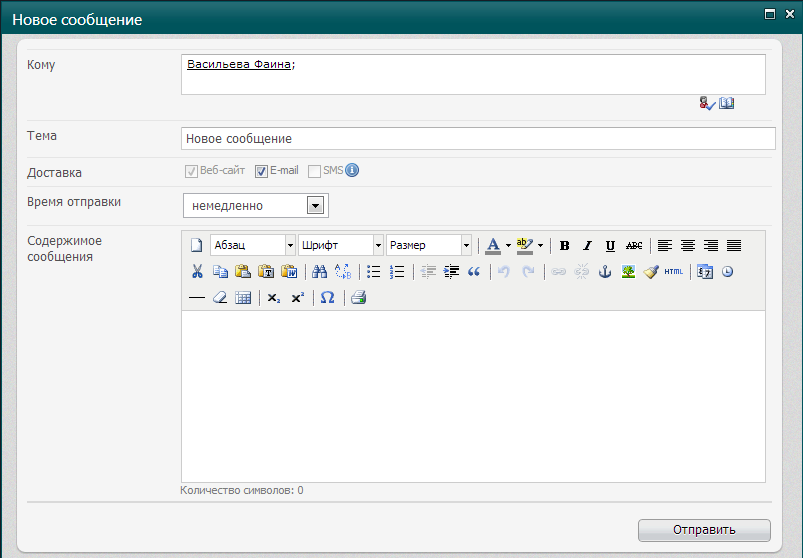
Task: Click the new document icon in the editor
Action: pos(197,245)
